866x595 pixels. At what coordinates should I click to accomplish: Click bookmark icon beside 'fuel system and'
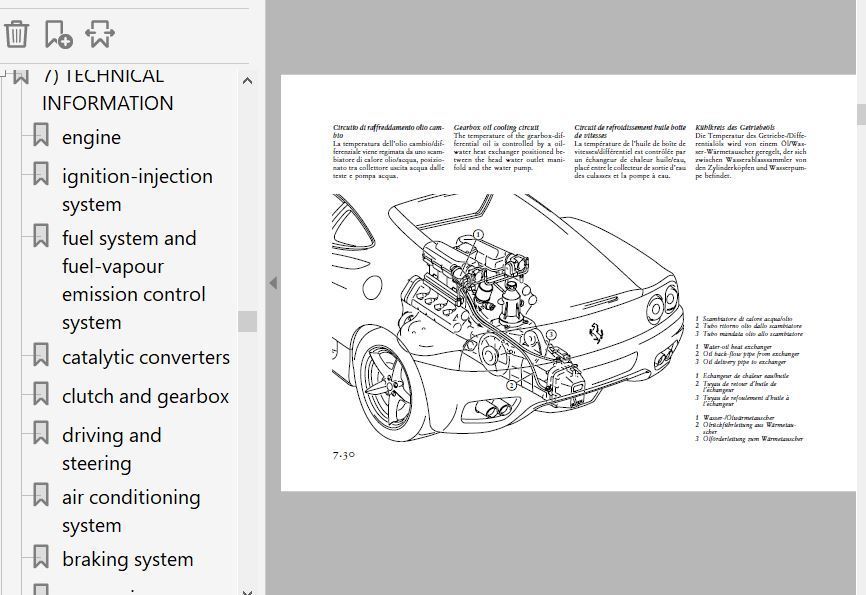tap(41, 235)
